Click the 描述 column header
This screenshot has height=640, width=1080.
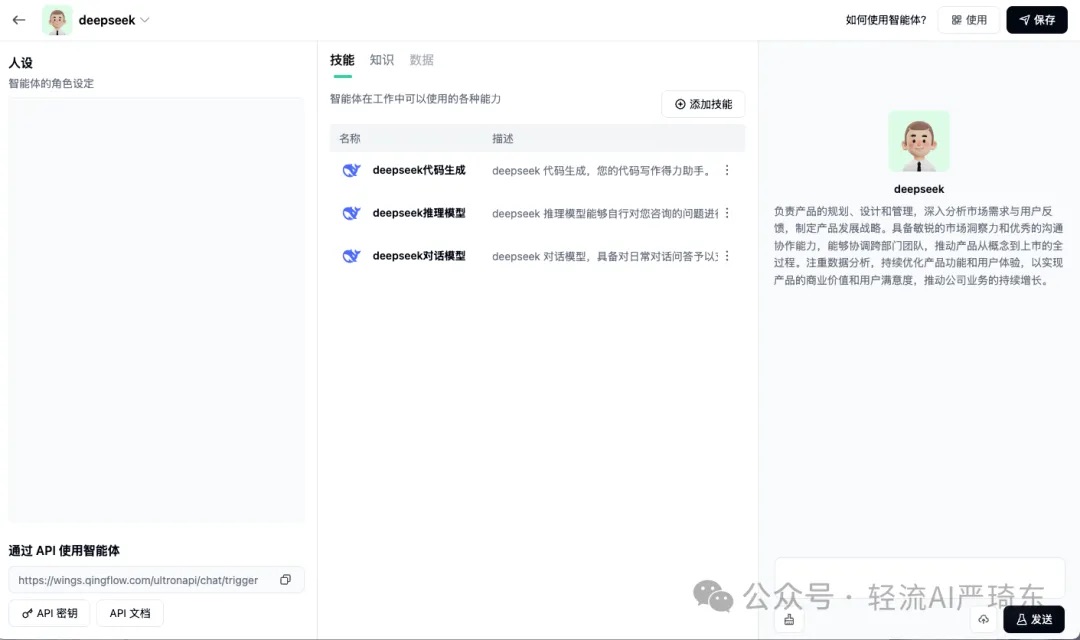[x=503, y=138]
